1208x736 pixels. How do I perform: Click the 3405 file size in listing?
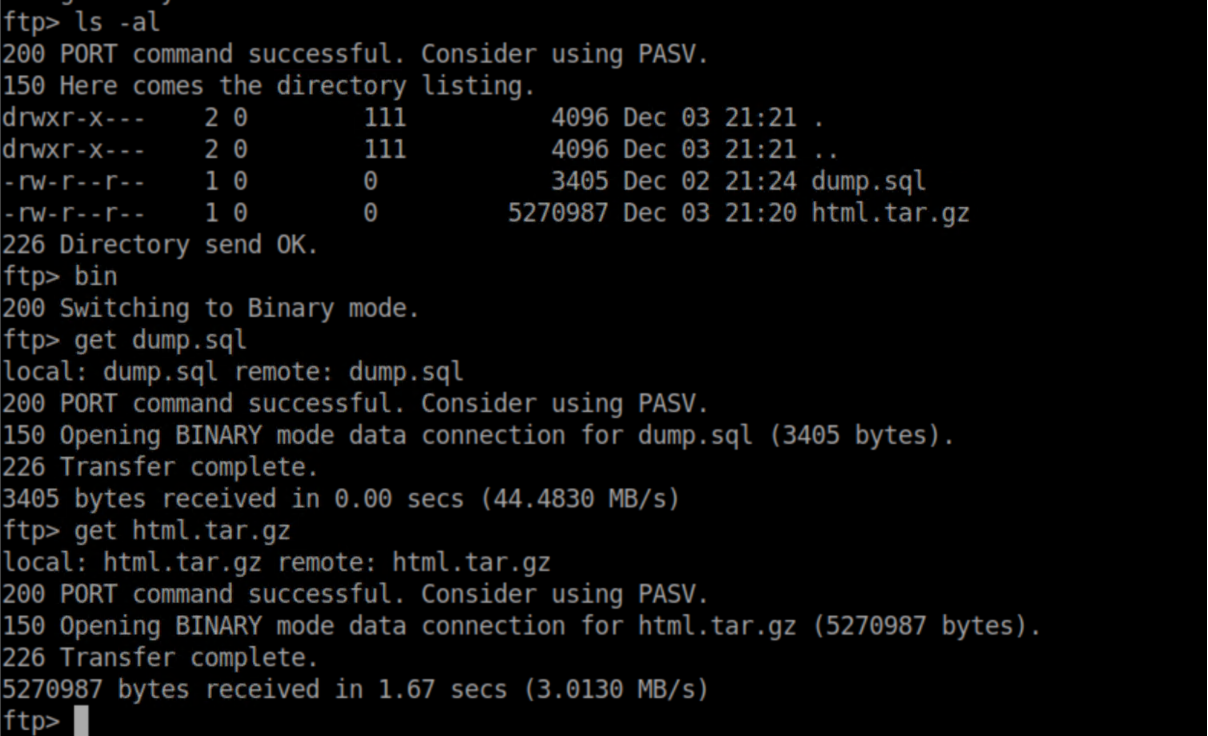pyautogui.click(x=579, y=181)
